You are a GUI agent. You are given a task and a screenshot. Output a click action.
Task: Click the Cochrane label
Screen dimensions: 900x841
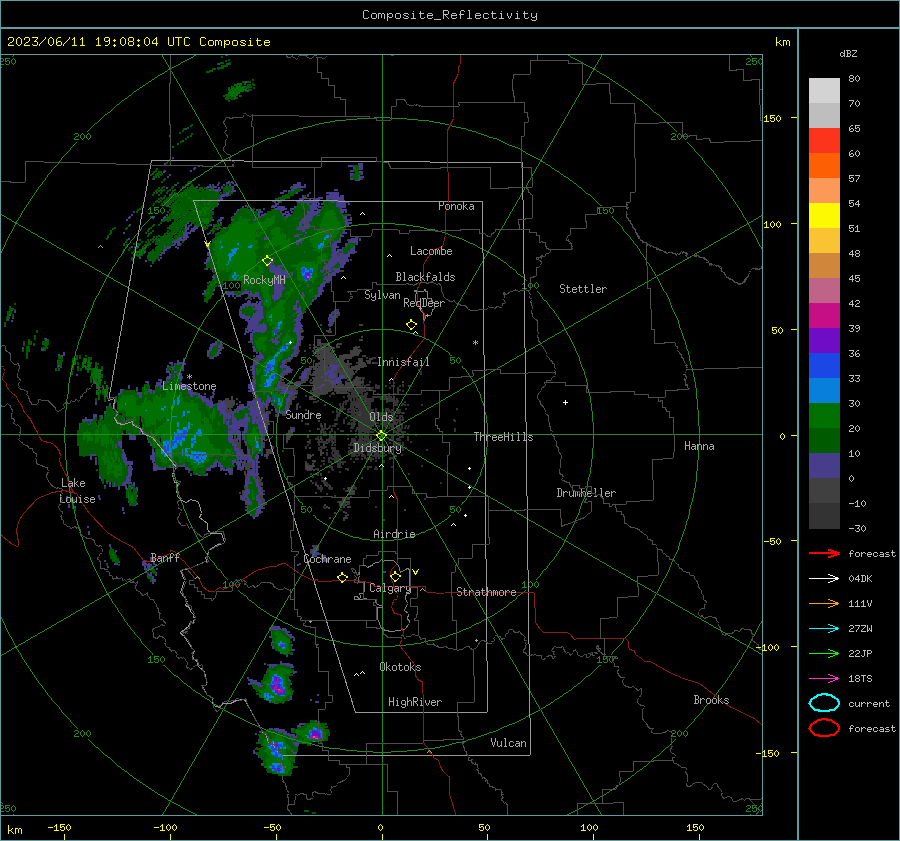[x=327, y=559]
